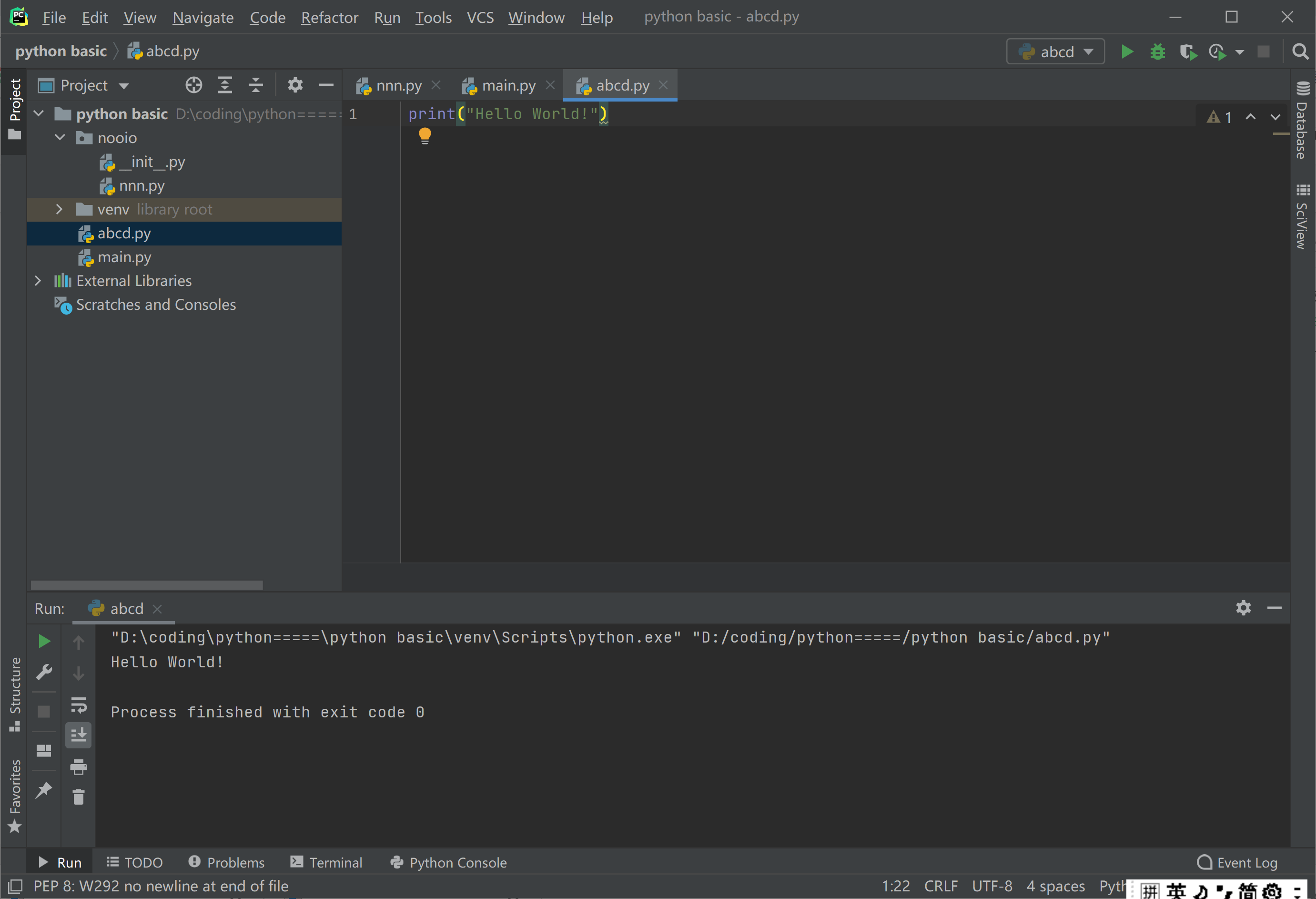Image resolution: width=1316 pixels, height=899 pixels.
Task: Click the yellow lightbulb intention icon
Action: click(425, 136)
